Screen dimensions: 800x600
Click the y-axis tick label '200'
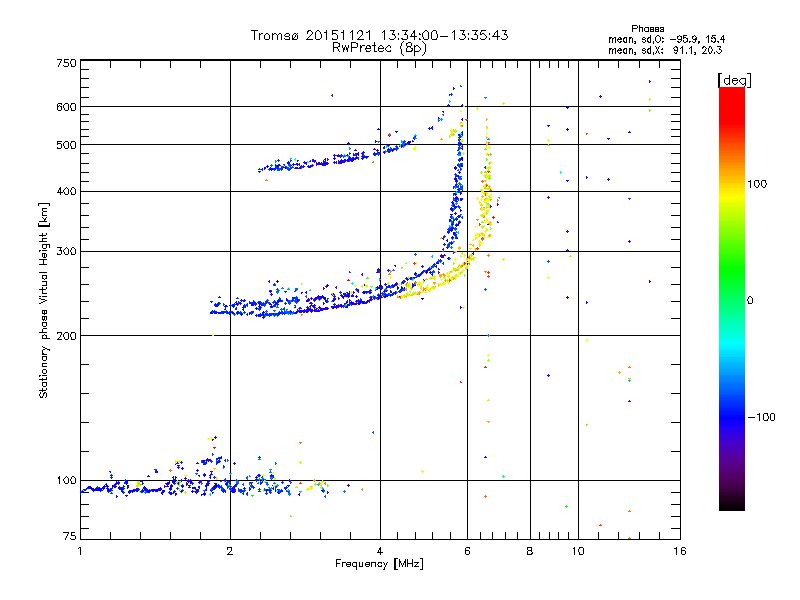pos(67,336)
